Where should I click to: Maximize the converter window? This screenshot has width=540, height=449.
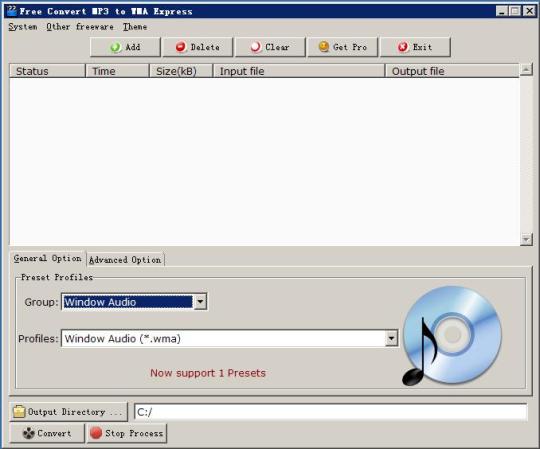coord(515,11)
